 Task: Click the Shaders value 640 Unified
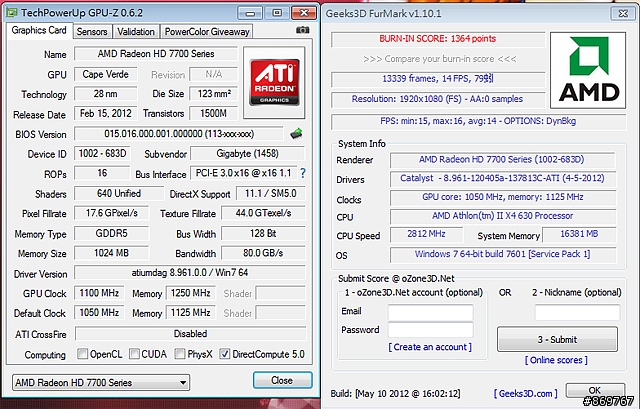click(119, 193)
